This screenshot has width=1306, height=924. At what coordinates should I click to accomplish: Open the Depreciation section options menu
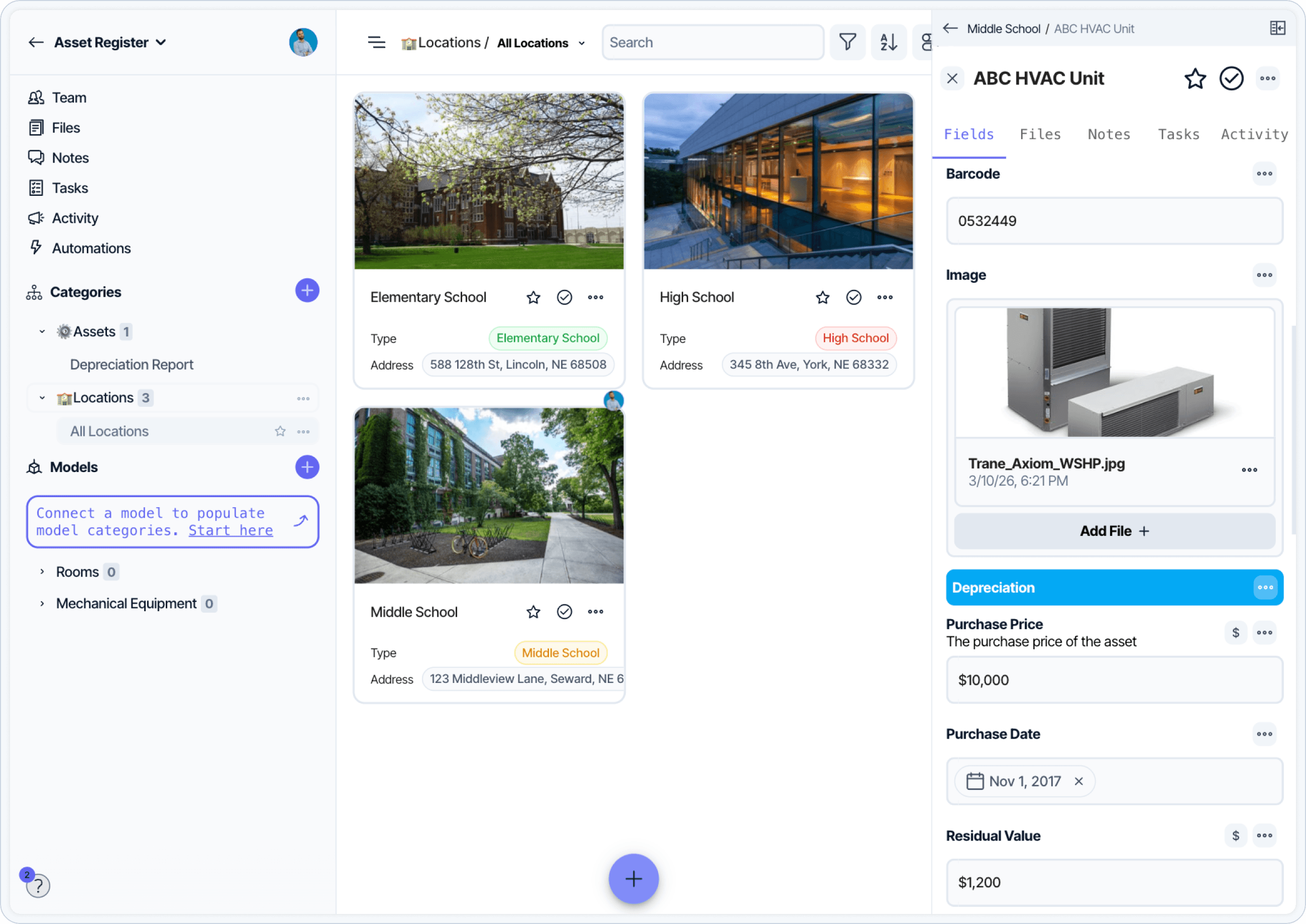[x=1265, y=587]
